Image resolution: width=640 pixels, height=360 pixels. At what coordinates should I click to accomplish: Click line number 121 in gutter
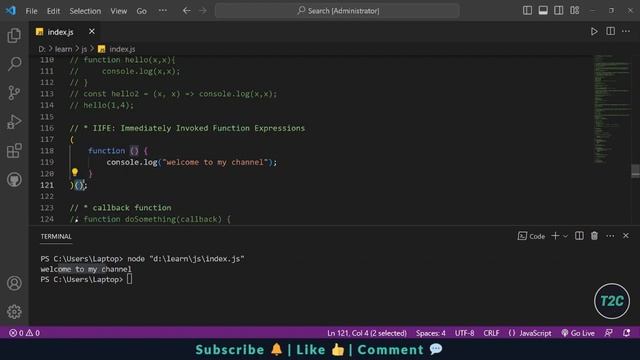pyautogui.click(x=47, y=185)
